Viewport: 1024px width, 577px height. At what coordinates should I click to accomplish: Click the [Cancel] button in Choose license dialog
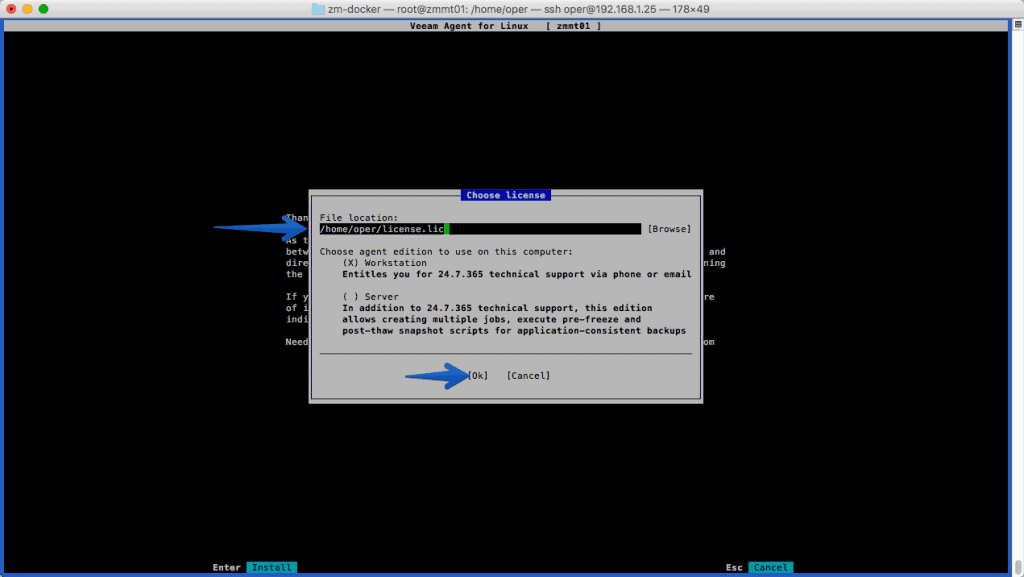point(528,375)
